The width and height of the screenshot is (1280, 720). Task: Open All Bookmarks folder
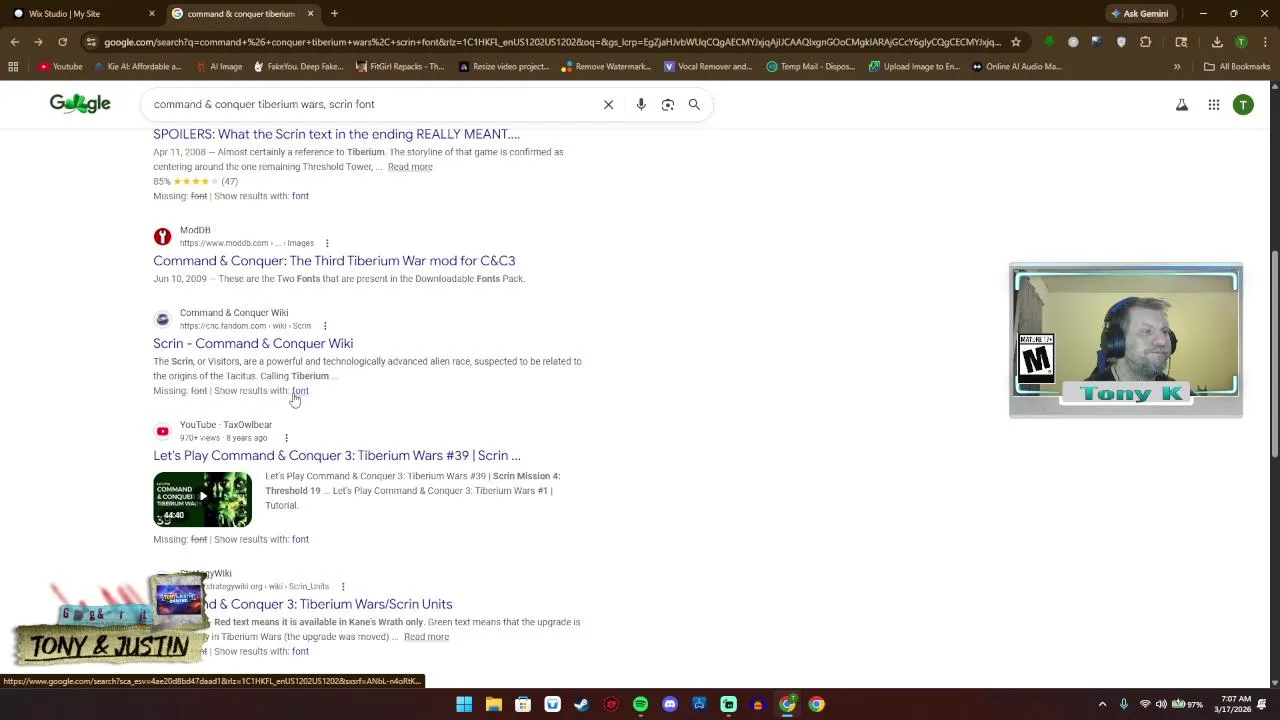[x=1237, y=67]
